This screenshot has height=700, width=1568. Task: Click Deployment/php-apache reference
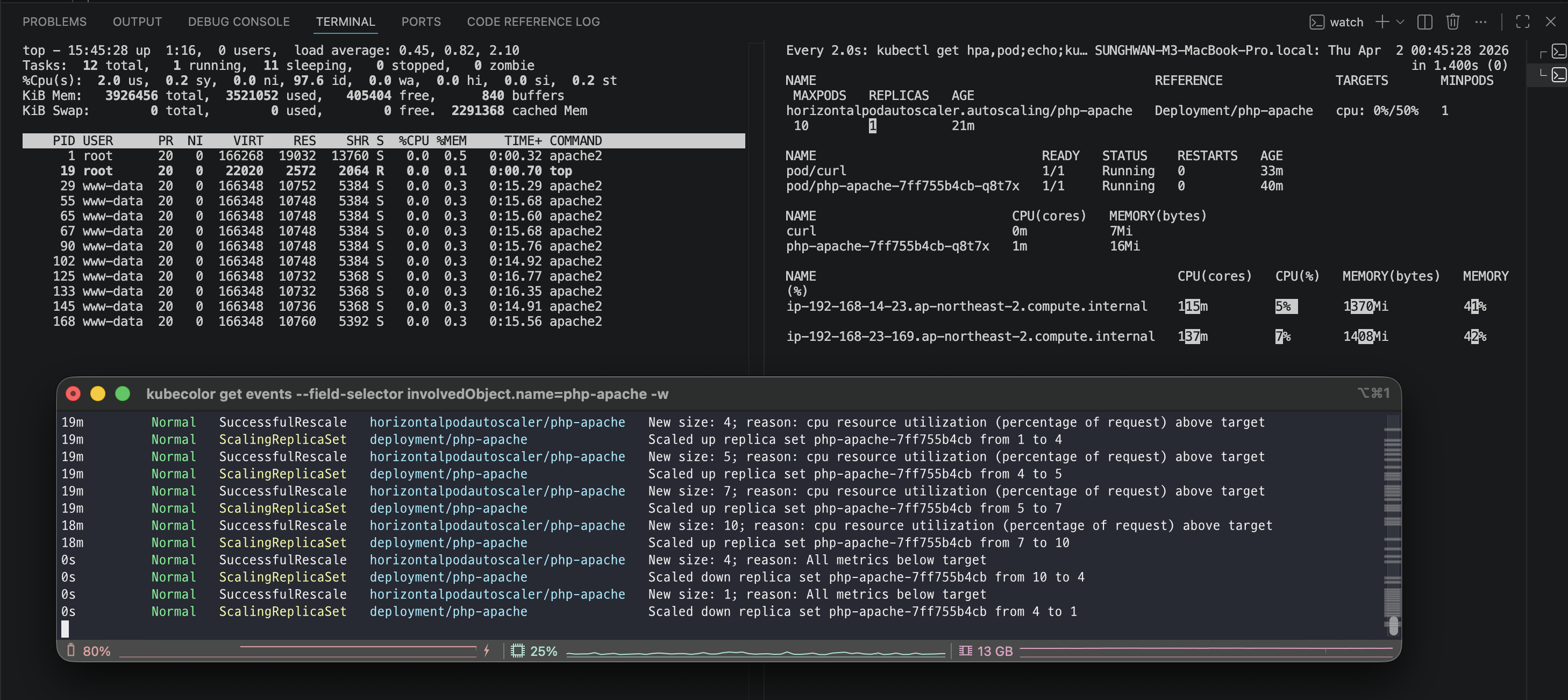(1233, 111)
